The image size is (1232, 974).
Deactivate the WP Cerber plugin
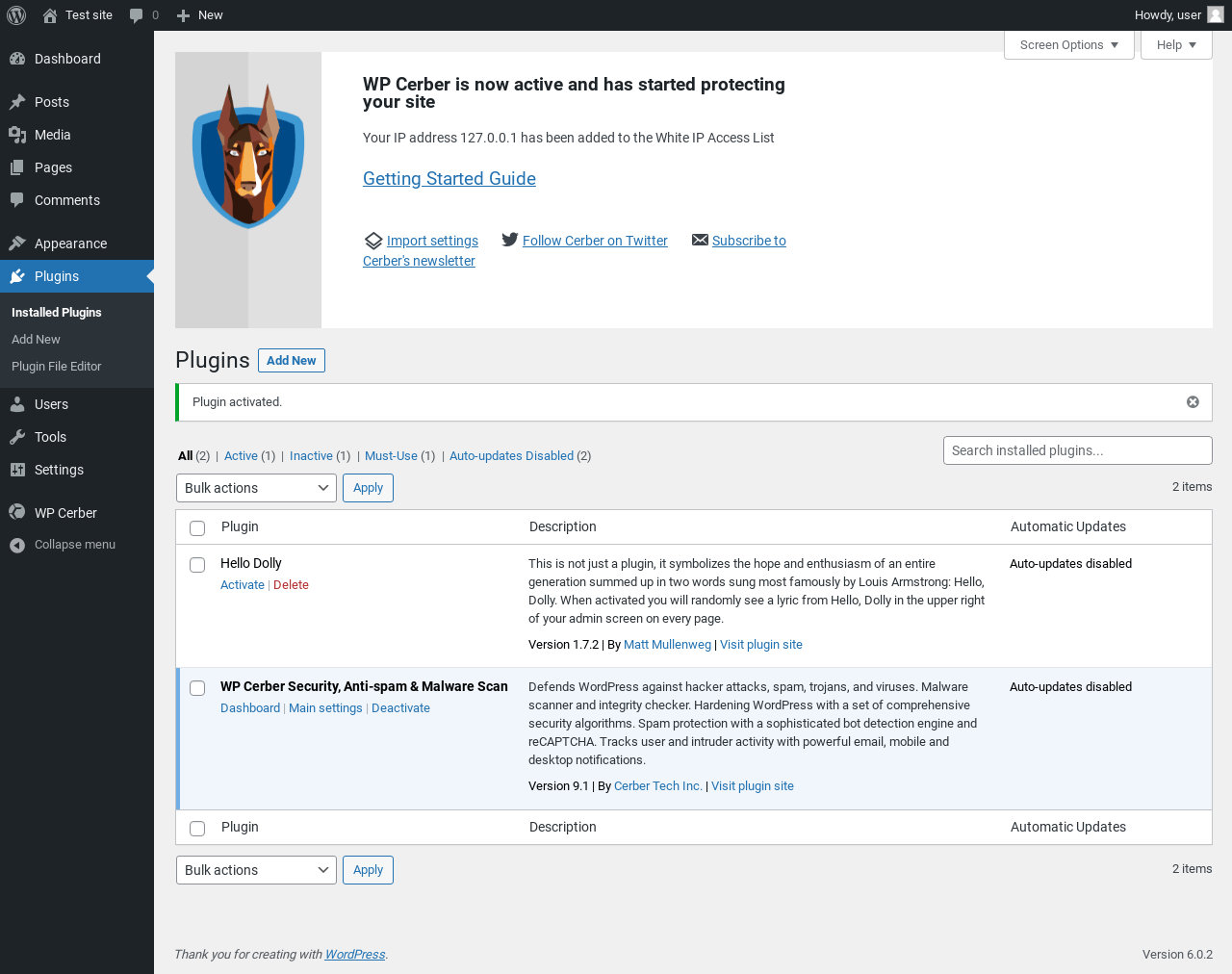click(x=400, y=708)
